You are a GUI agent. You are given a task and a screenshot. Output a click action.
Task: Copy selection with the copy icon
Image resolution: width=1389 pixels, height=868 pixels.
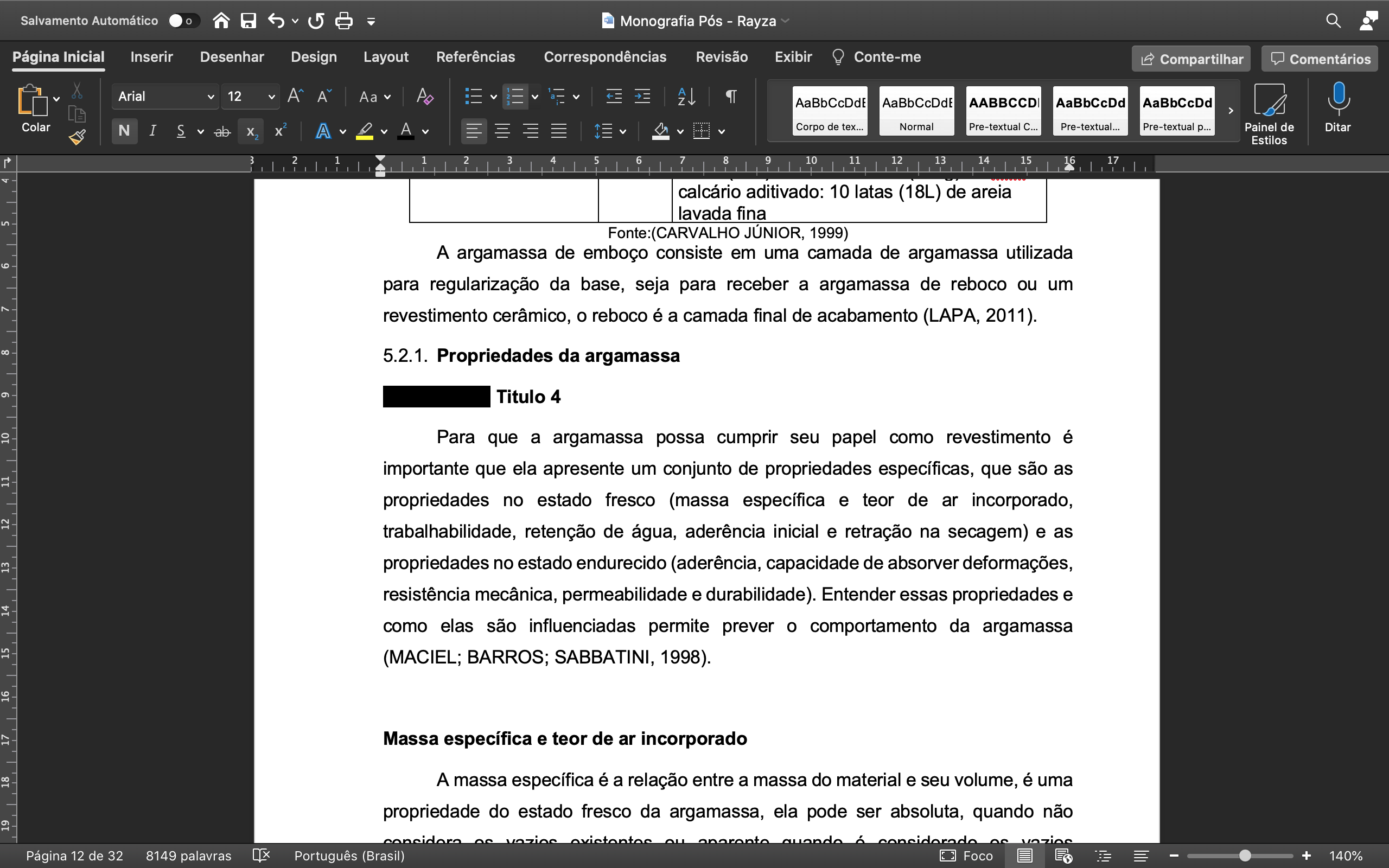click(77, 114)
